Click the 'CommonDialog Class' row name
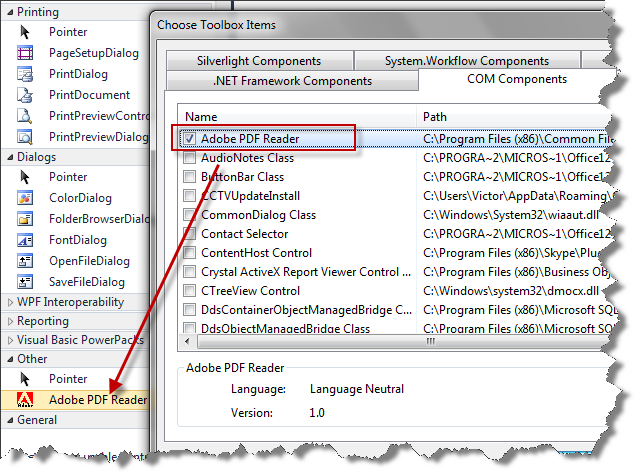The width and height of the screenshot is (635, 473). point(258,215)
